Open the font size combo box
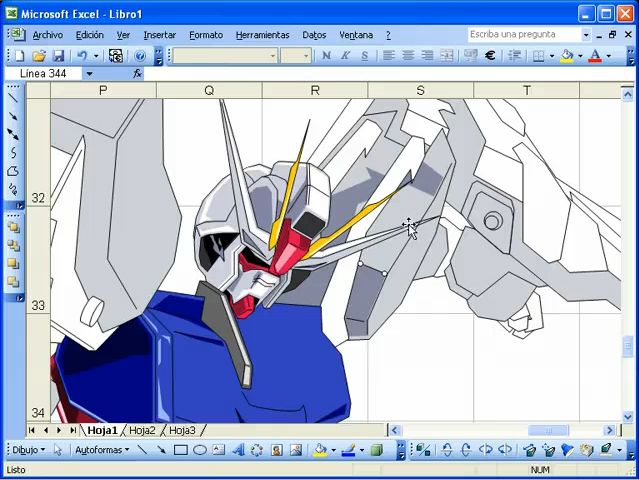639x480 pixels. 296,56
